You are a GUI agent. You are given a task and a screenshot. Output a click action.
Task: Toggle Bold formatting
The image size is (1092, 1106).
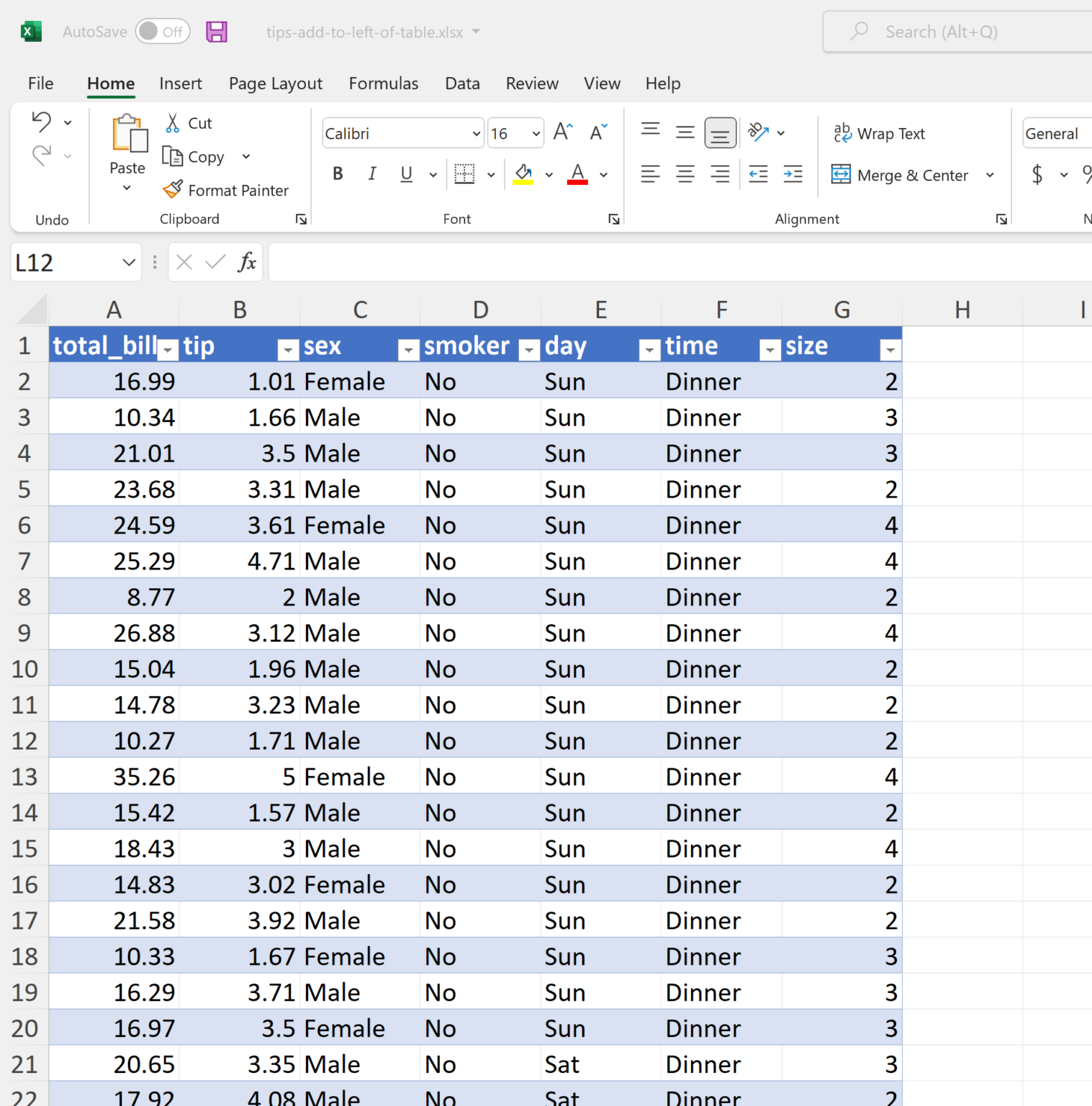pos(338,174)
